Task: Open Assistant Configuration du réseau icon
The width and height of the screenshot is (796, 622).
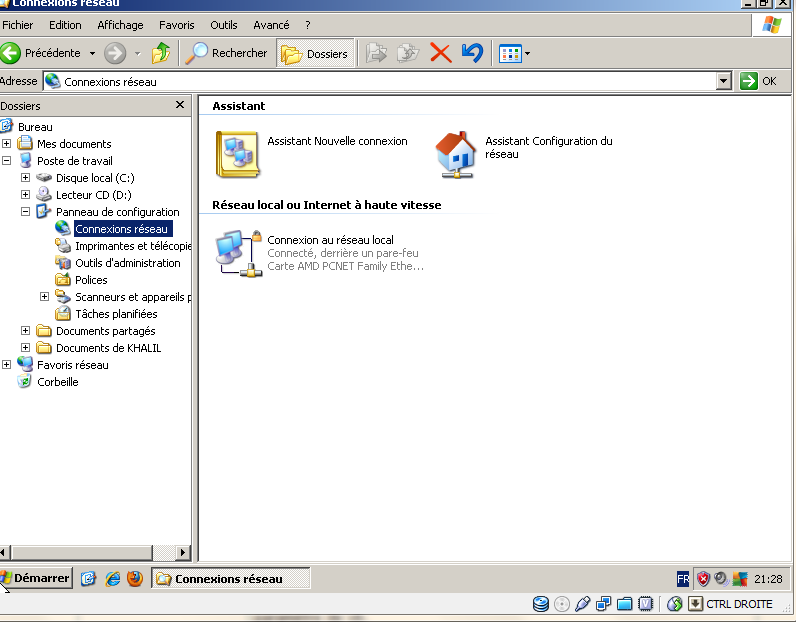Action: (457, 154)
